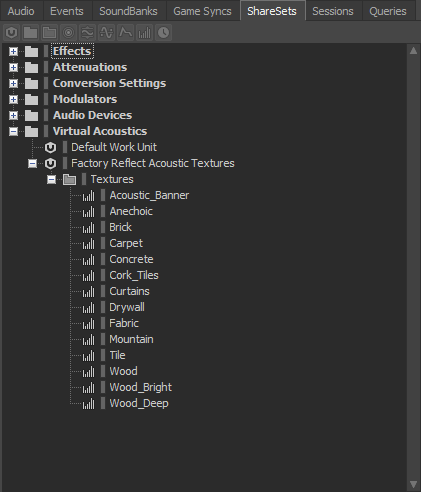
Task: Select the Concrete acoustic texture
Action: pyautogui.click(x=131, y=259)
